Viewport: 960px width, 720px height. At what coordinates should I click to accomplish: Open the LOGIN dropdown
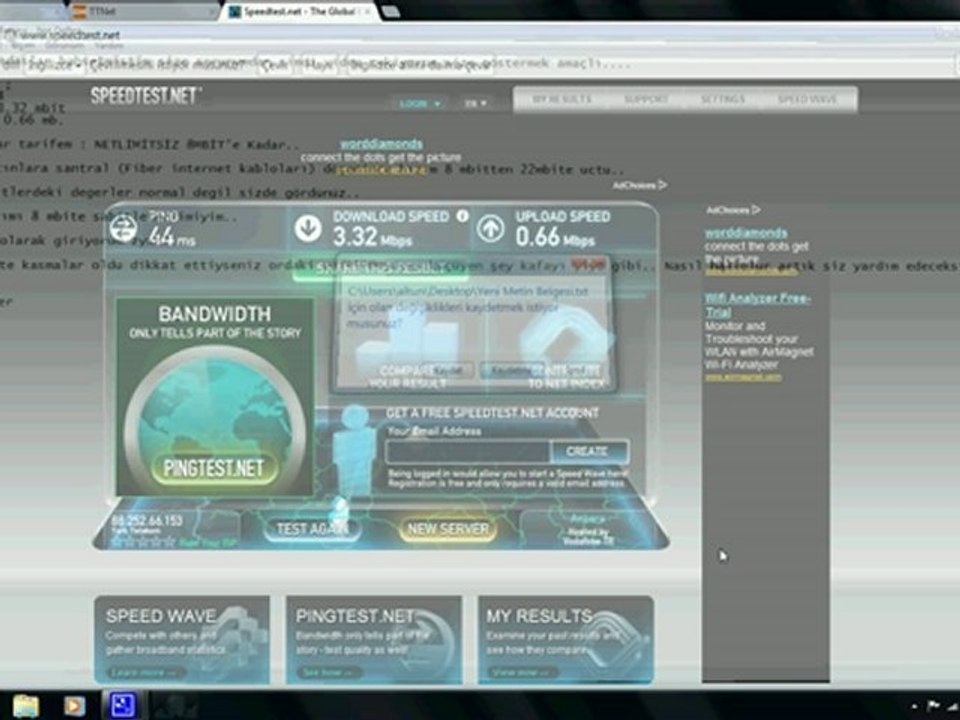(420, 103)
